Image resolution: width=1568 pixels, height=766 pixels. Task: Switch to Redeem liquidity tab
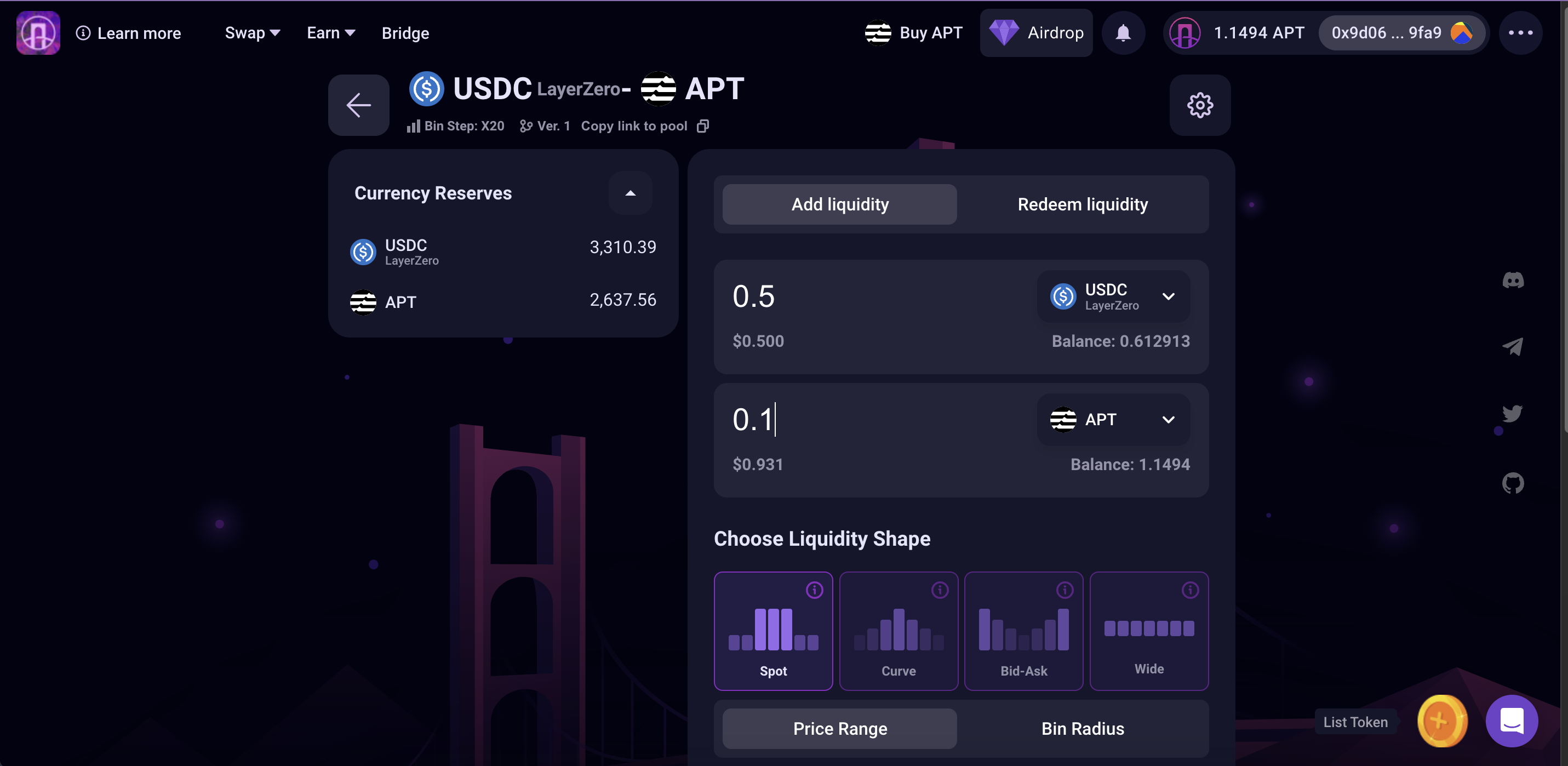pos(1082,204)
